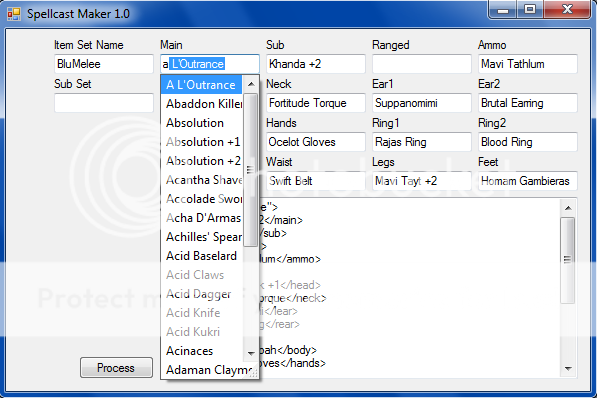Choose Abaddon Killer from the suggestions
The image size is (597, 398).
202,104
